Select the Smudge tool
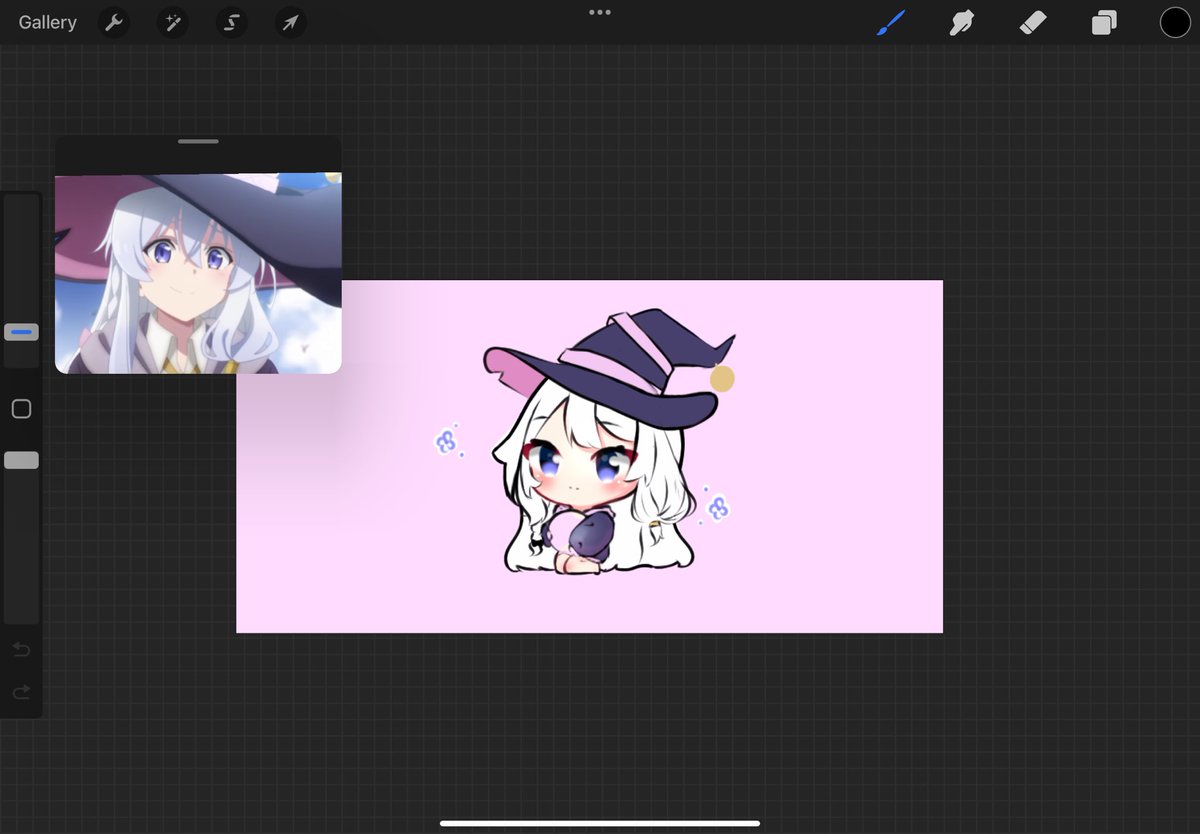This screenshot has height=834, width=1200. tap(962, 22)
